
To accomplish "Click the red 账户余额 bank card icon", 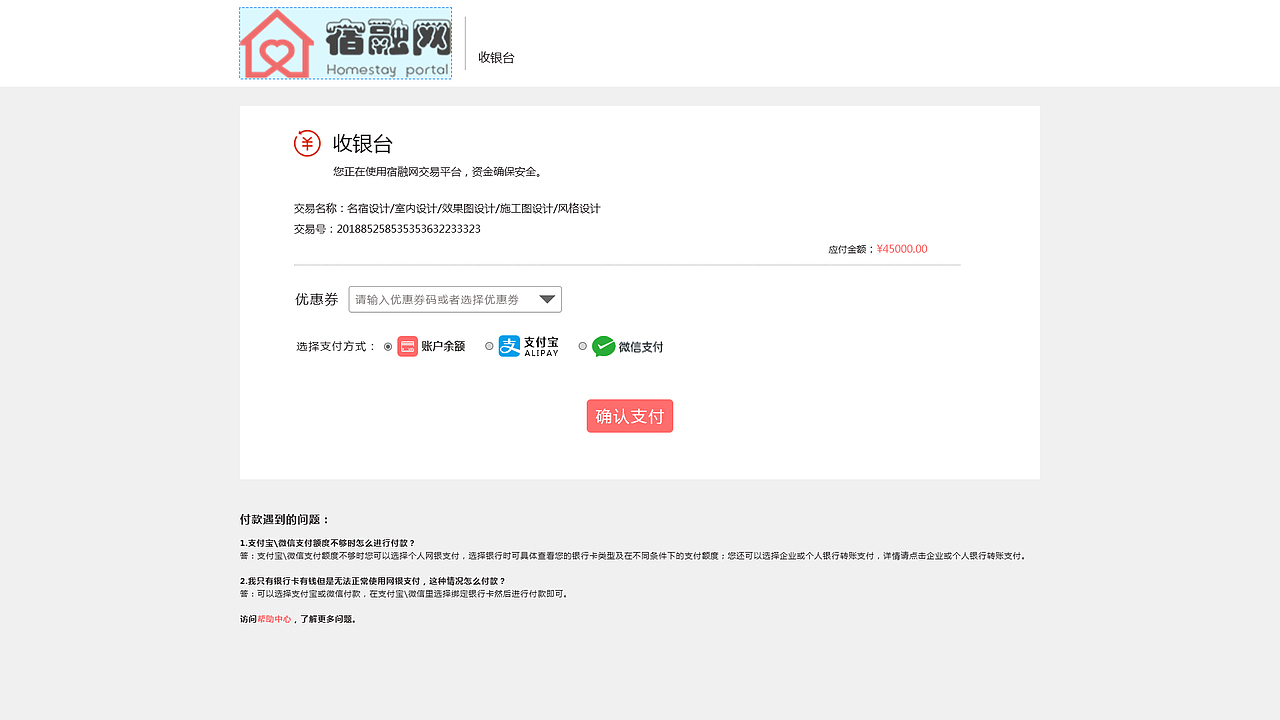I will click(407, 346).
